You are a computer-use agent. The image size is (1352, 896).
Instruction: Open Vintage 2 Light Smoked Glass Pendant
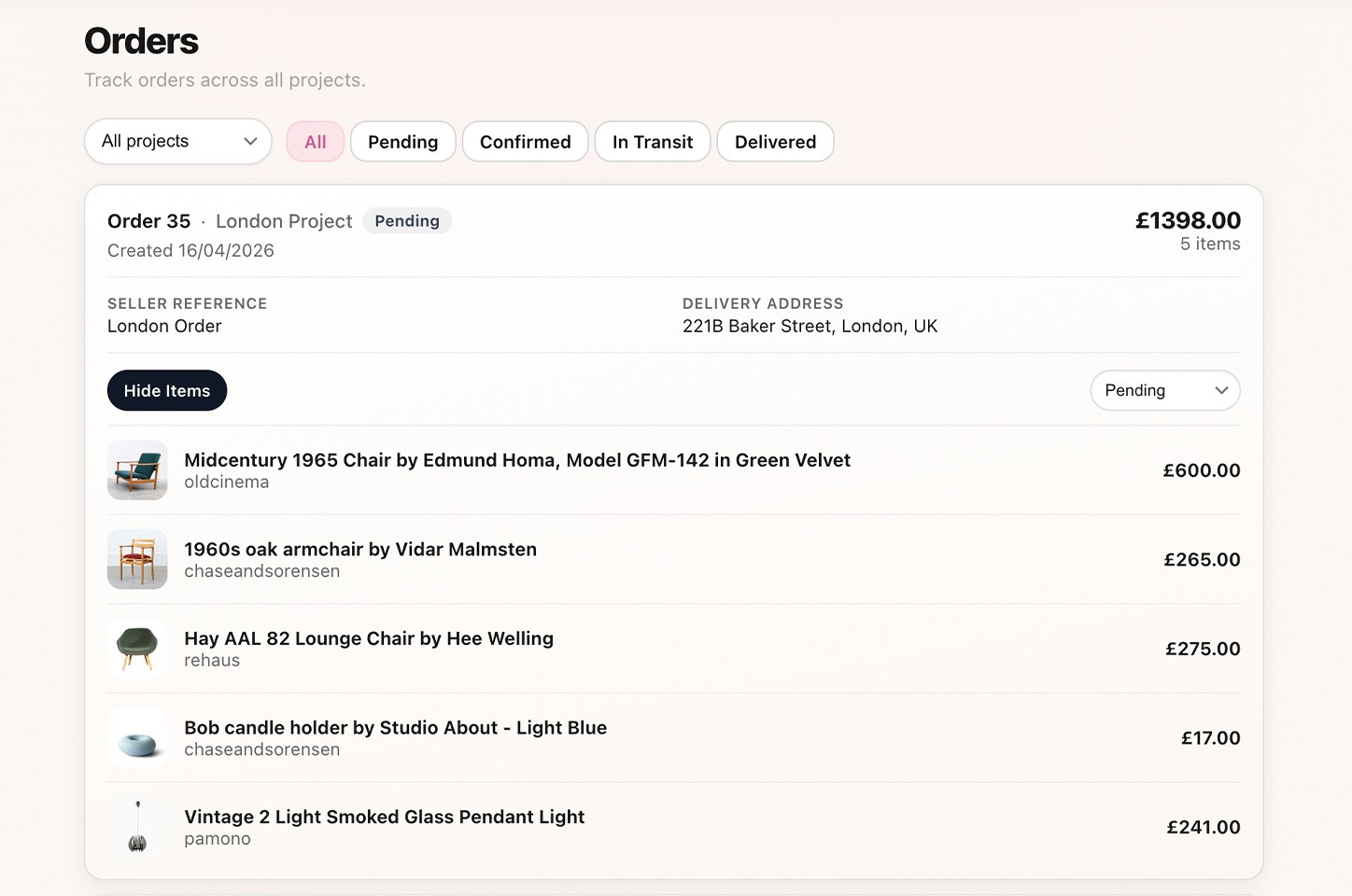pyautogui.click(x=384, y=817)
